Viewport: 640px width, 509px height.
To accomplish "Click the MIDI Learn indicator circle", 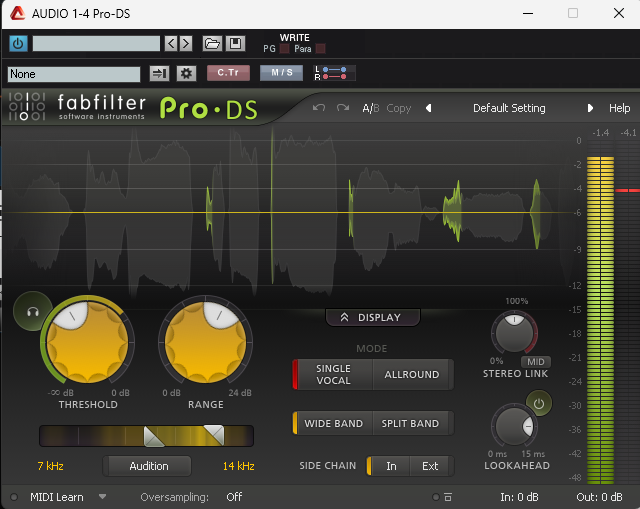I will pos(14,497).
